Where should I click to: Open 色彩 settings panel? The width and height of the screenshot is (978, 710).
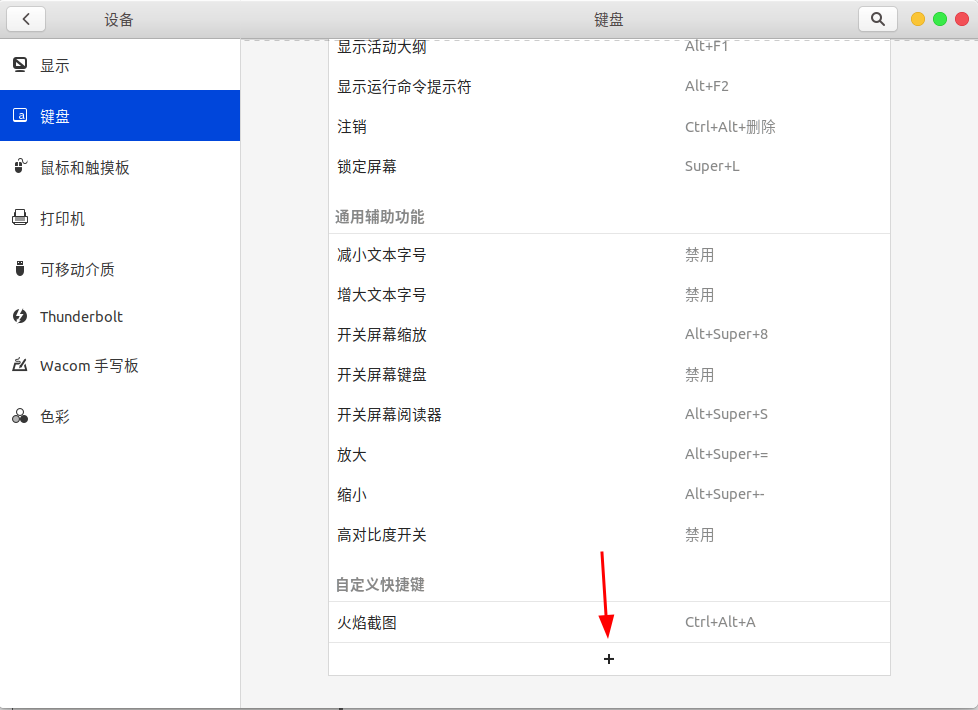coord(120,416)
